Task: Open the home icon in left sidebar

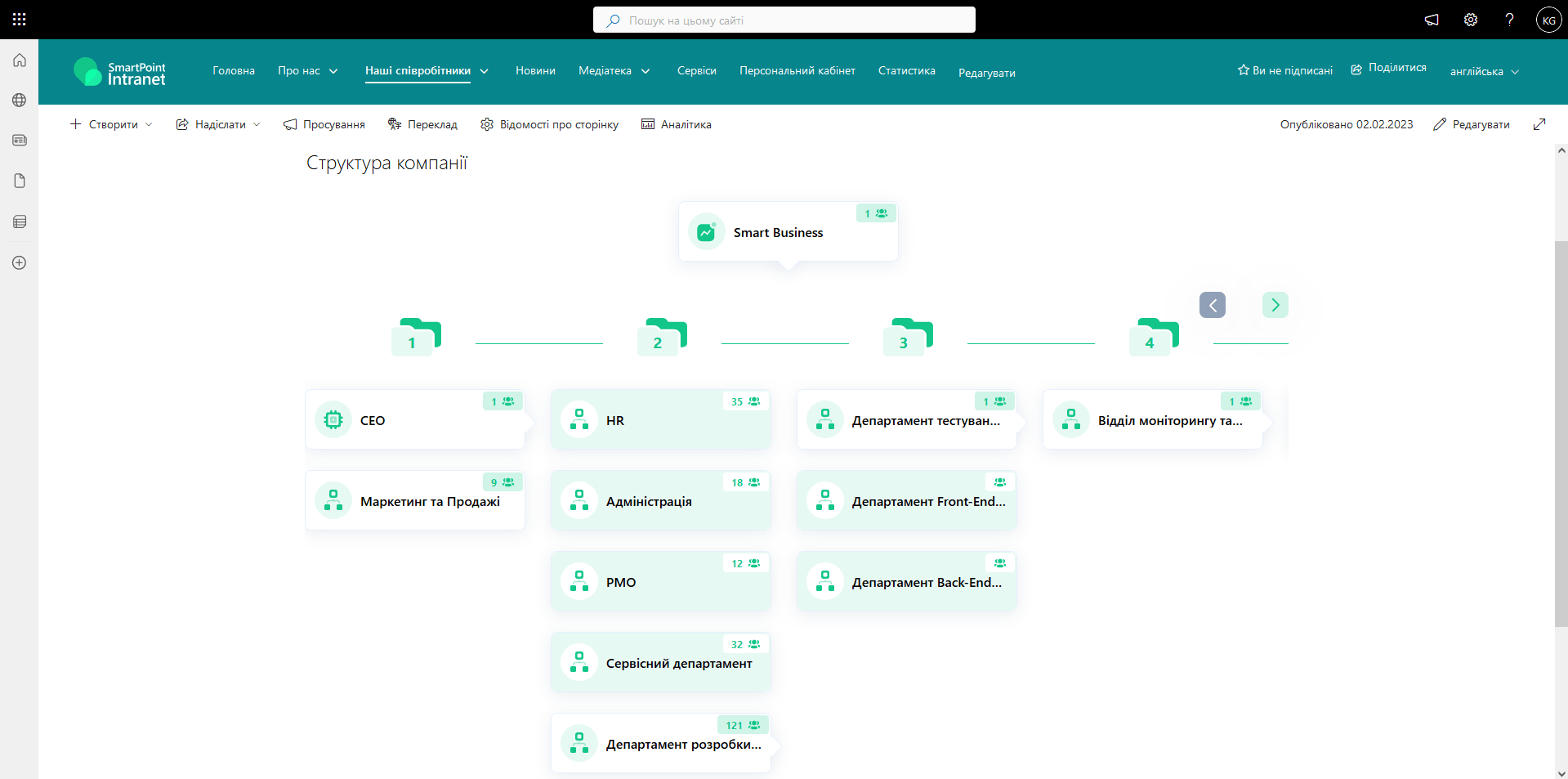Action: tap(20, 60)
